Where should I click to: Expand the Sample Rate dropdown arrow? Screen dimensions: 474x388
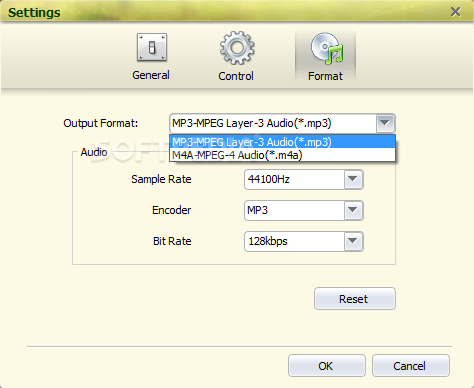click(353, 180)
